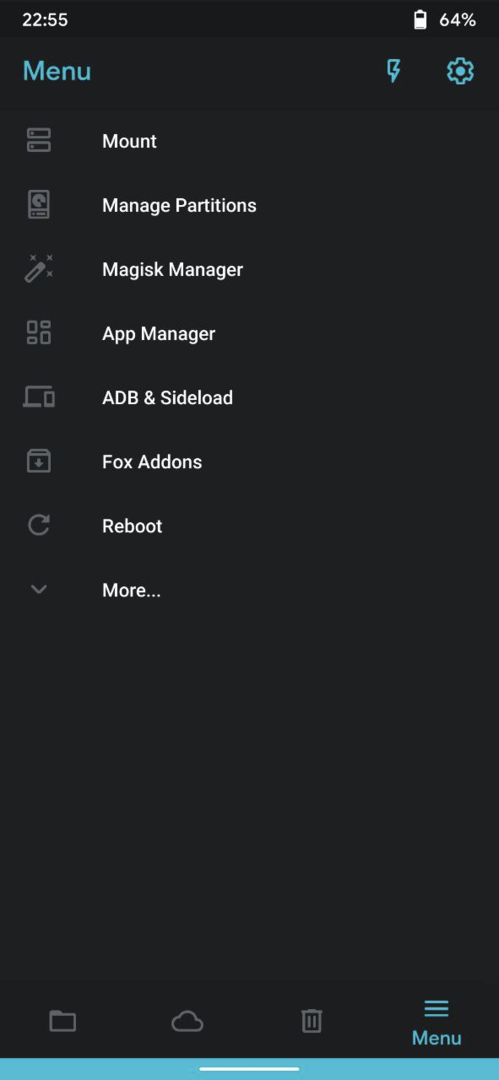Tap the Fox Addons download box icon
Image resolution: width=499 pixels, height=1080 pixels.
(39, 461)
